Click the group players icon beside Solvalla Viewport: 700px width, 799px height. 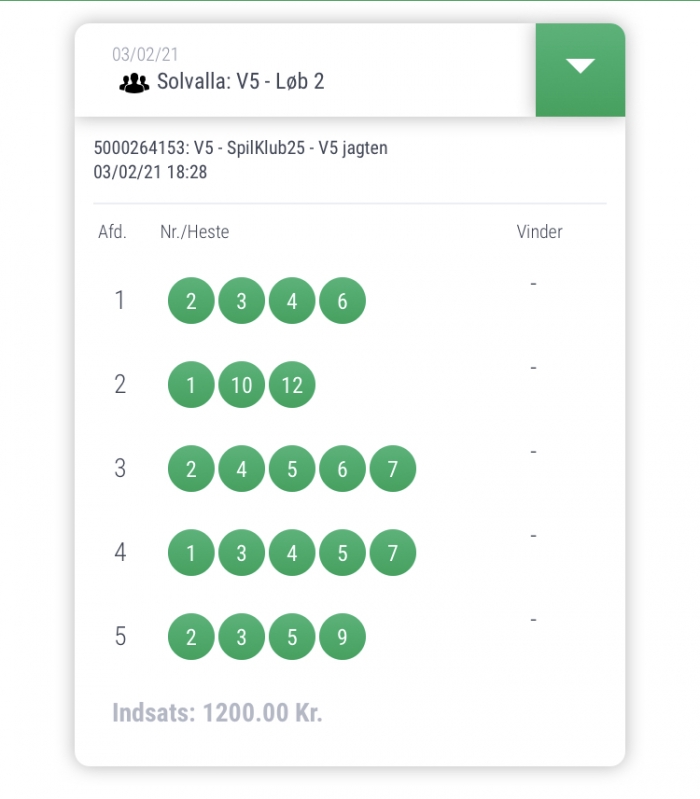point(134,83)
